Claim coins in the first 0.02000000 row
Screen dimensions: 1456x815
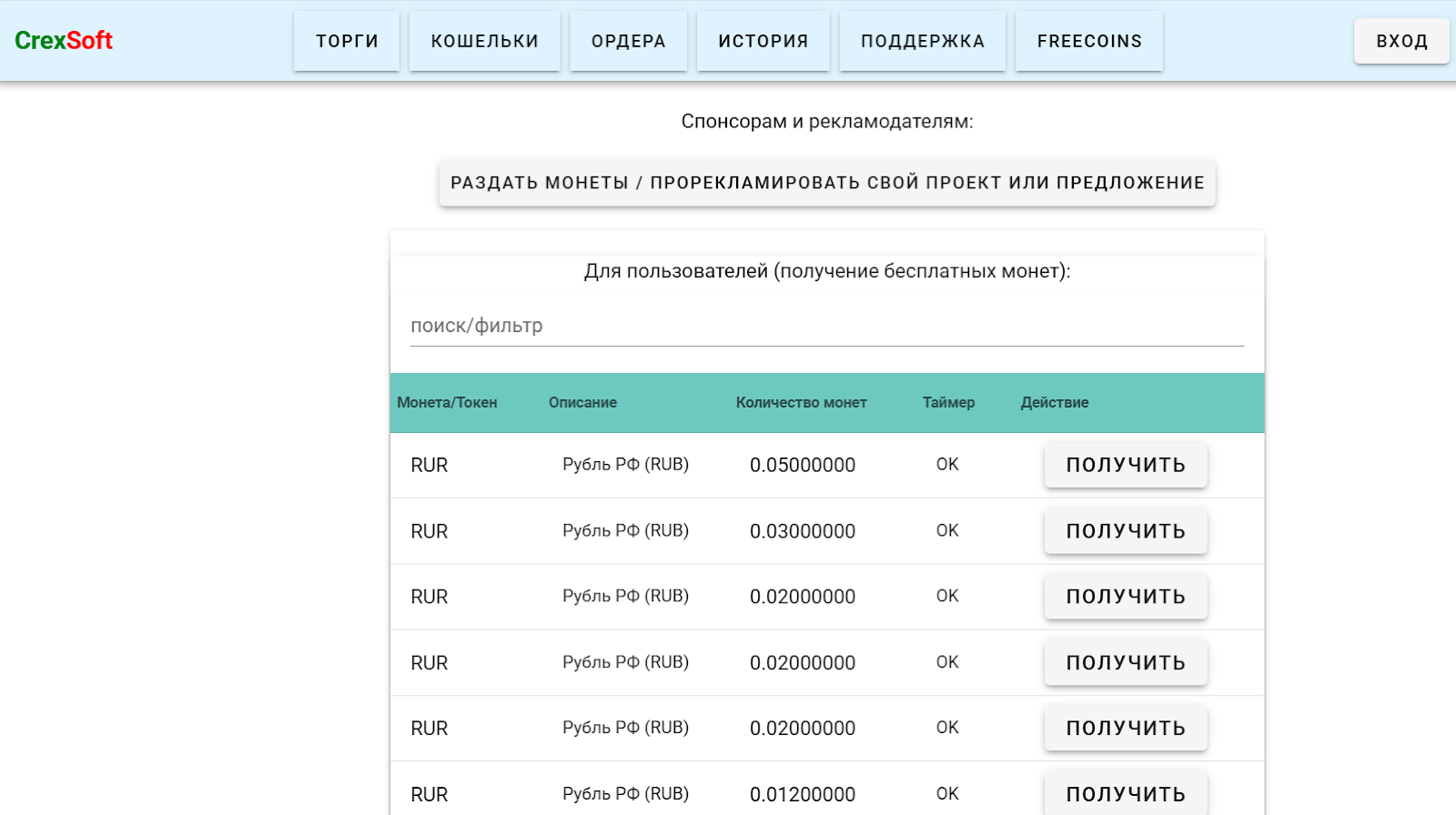[x=1125, y=597]
